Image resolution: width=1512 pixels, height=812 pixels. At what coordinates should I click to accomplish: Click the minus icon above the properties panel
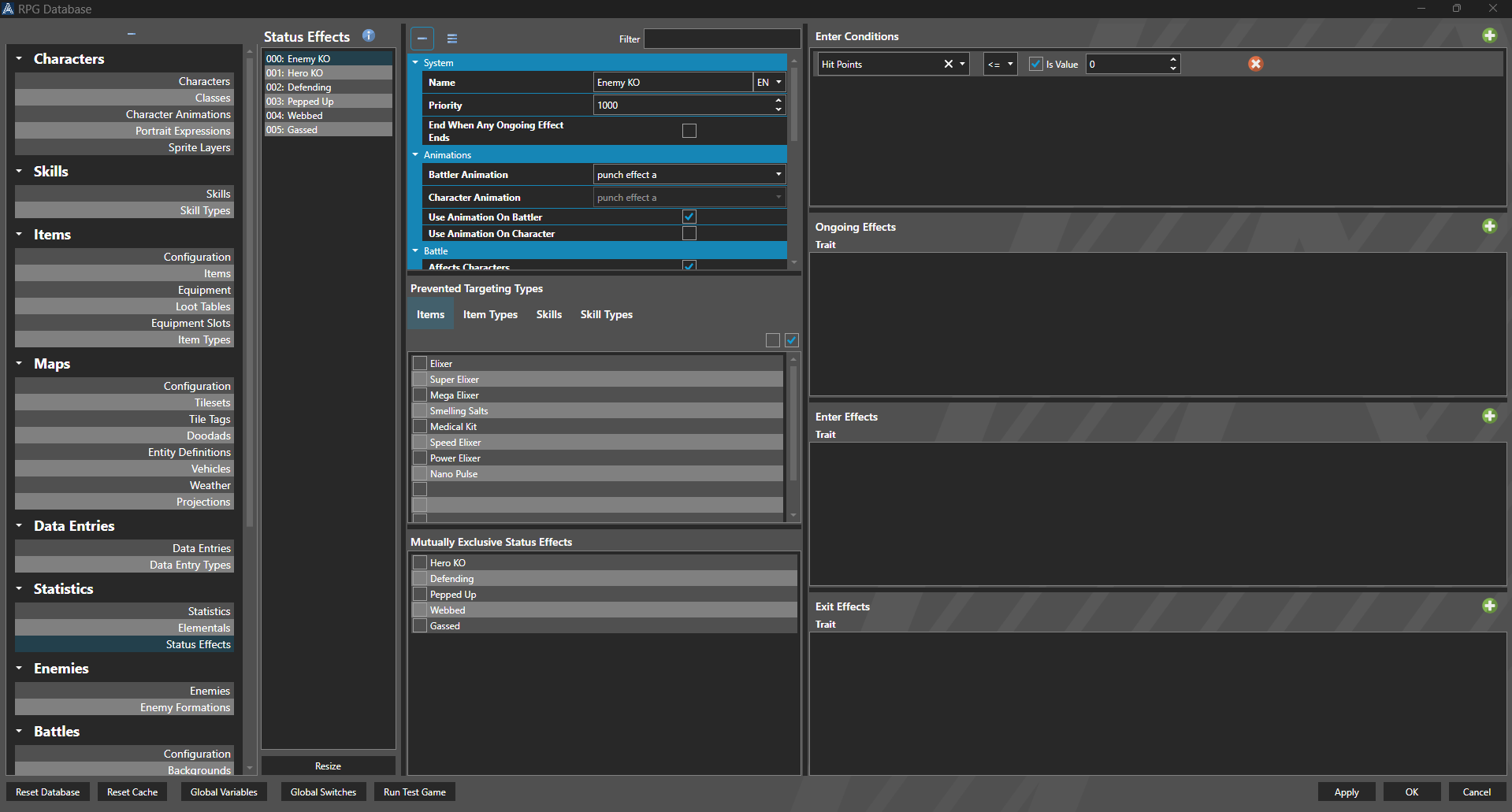click(x=422, y=38)
